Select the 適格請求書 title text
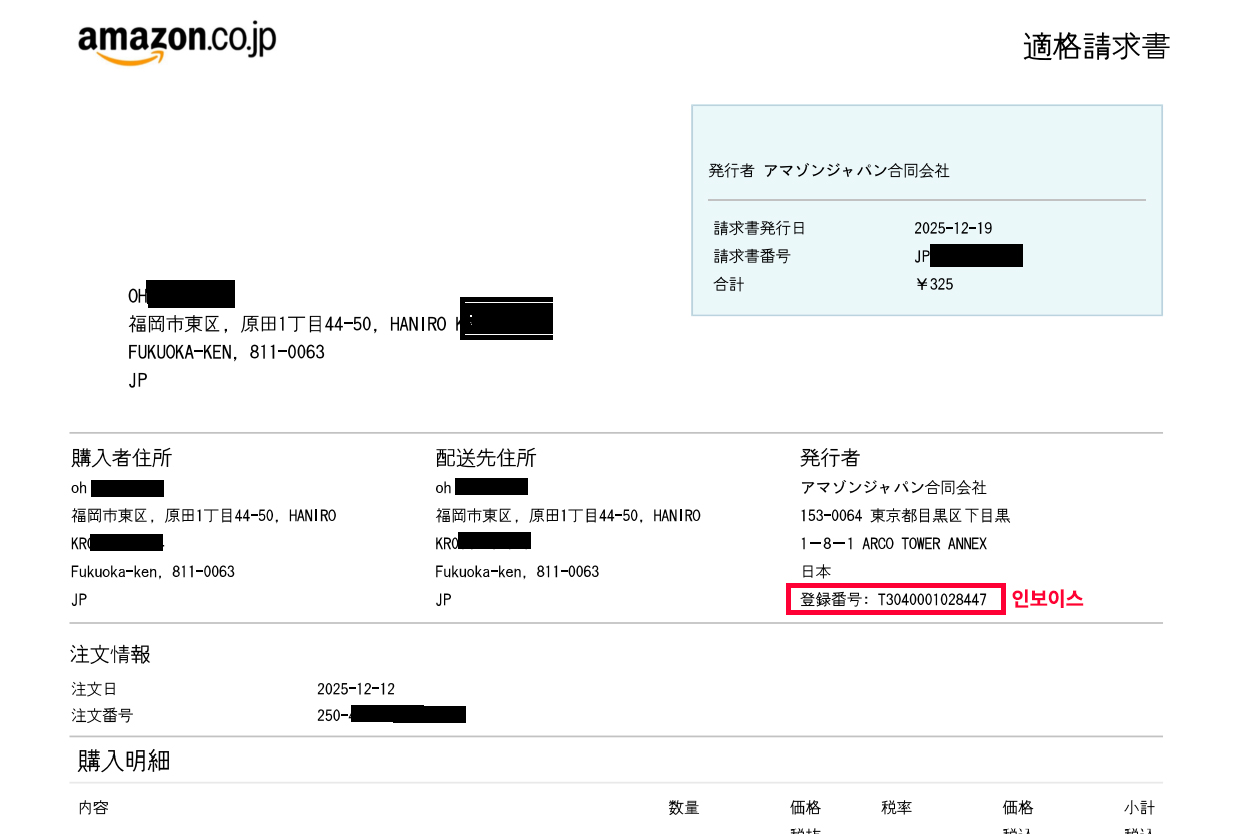The width and height of the screenshot is (1233, 834). tap(1095, 45)
